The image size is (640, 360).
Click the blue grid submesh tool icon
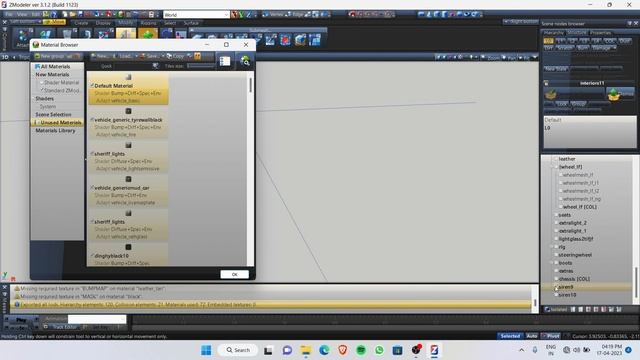315,40
